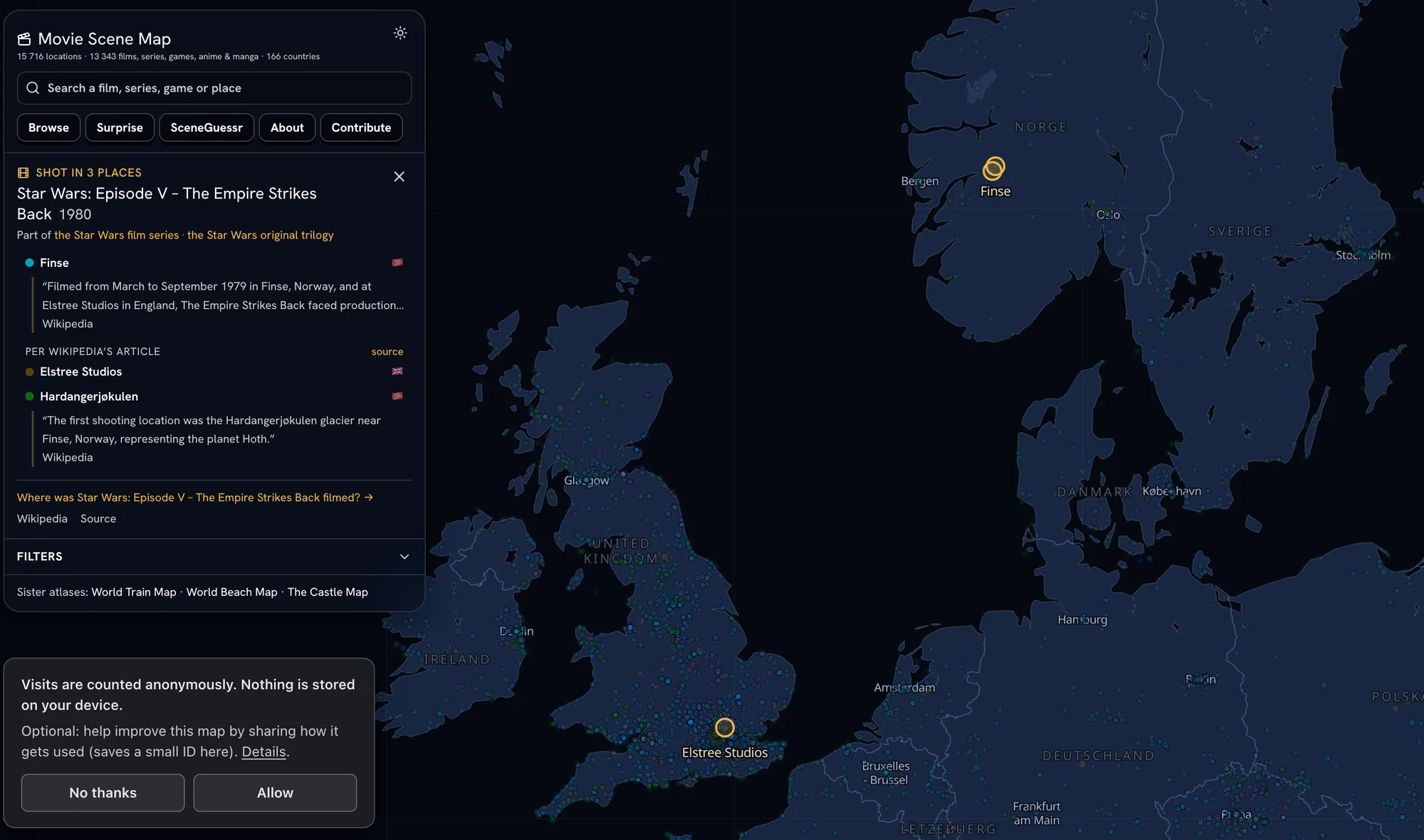Click the Finse map label
Viewport: 1424px width, 840px height.
coord(995,191)
